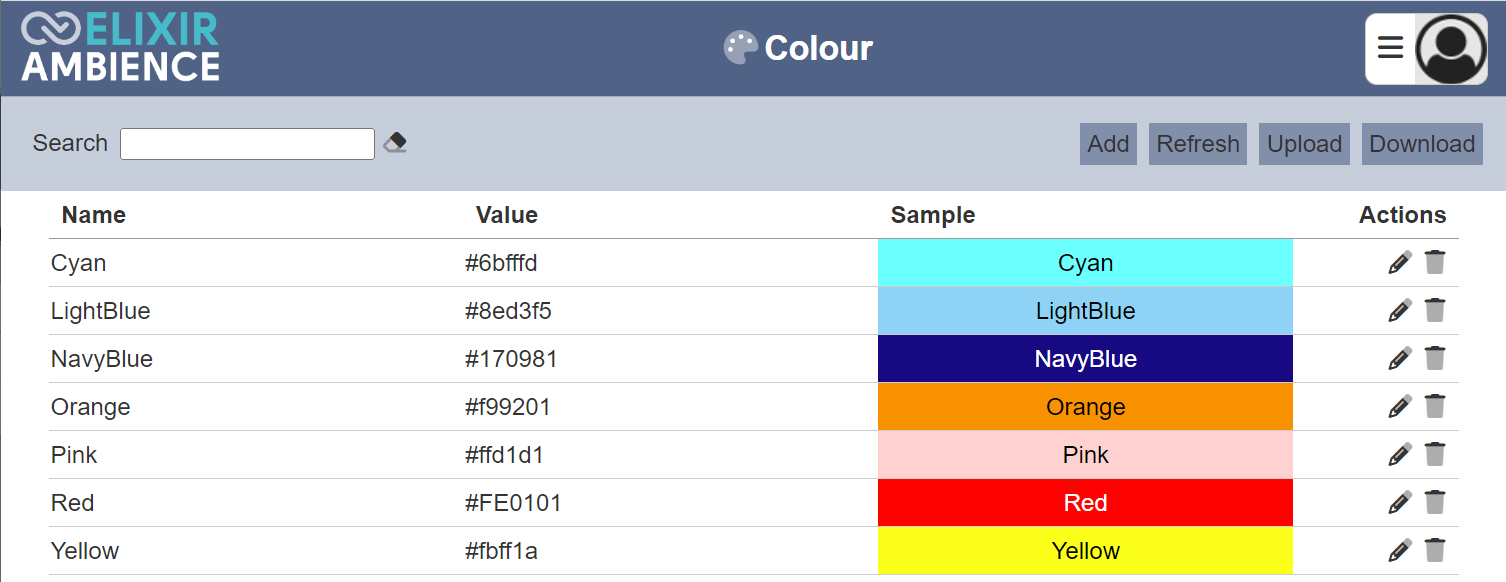Add a new colour
Image resolution: width=1506 pixels, height=582 pixels.
pos(1108,143)
